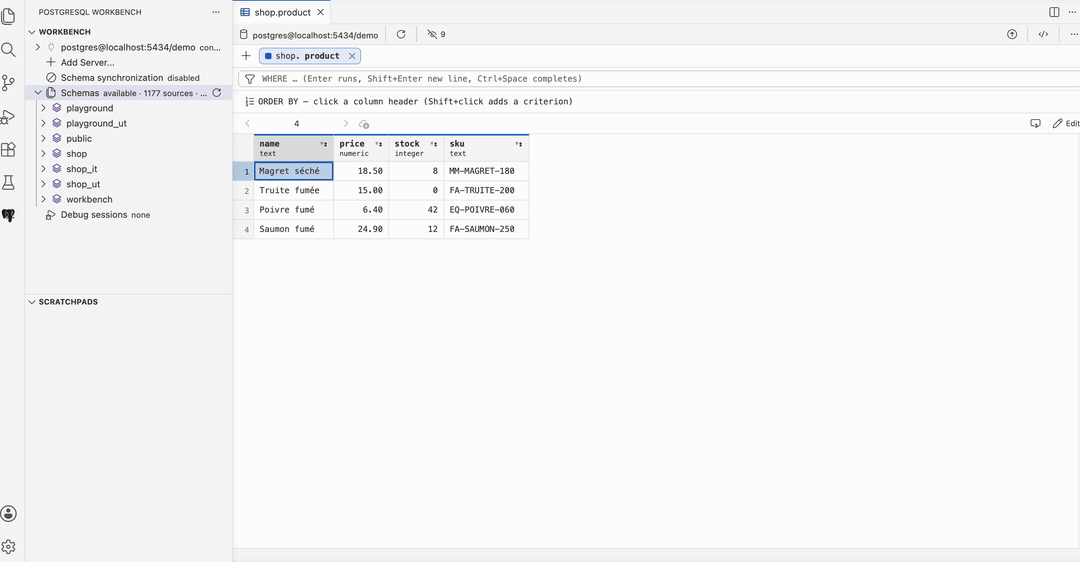Screen dimensions: 1080x562
Task: Switch to the shop.product editor tab
Action: pos(282,12)
